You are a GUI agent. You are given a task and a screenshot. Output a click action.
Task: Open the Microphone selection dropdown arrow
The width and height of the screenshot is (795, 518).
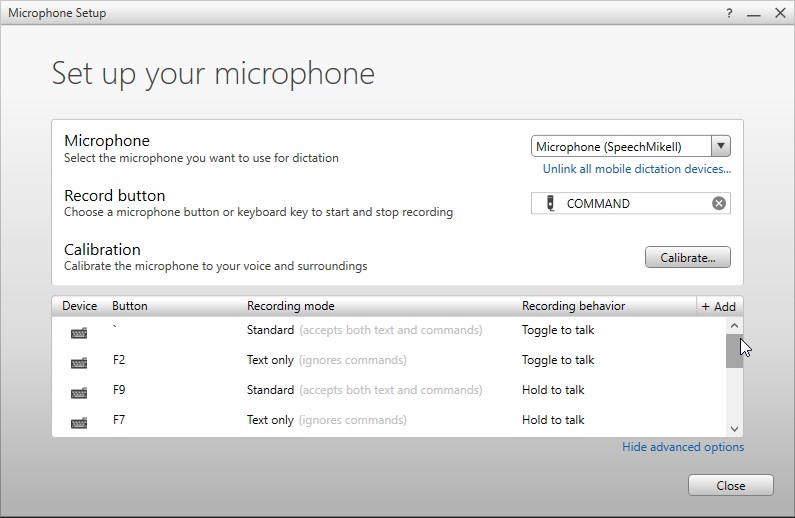(720, 146)
